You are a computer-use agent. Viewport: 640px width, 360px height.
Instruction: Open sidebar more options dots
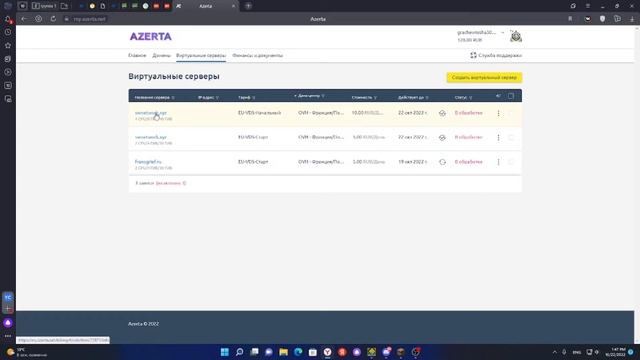coord(8,336)
